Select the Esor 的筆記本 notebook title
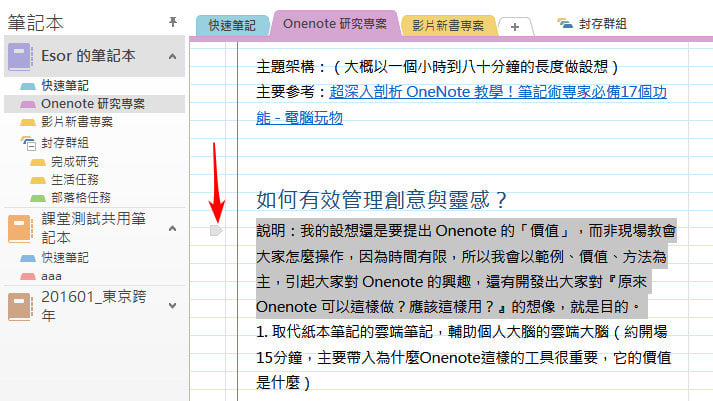Screen dimensions: 713x401 [88, 56]
